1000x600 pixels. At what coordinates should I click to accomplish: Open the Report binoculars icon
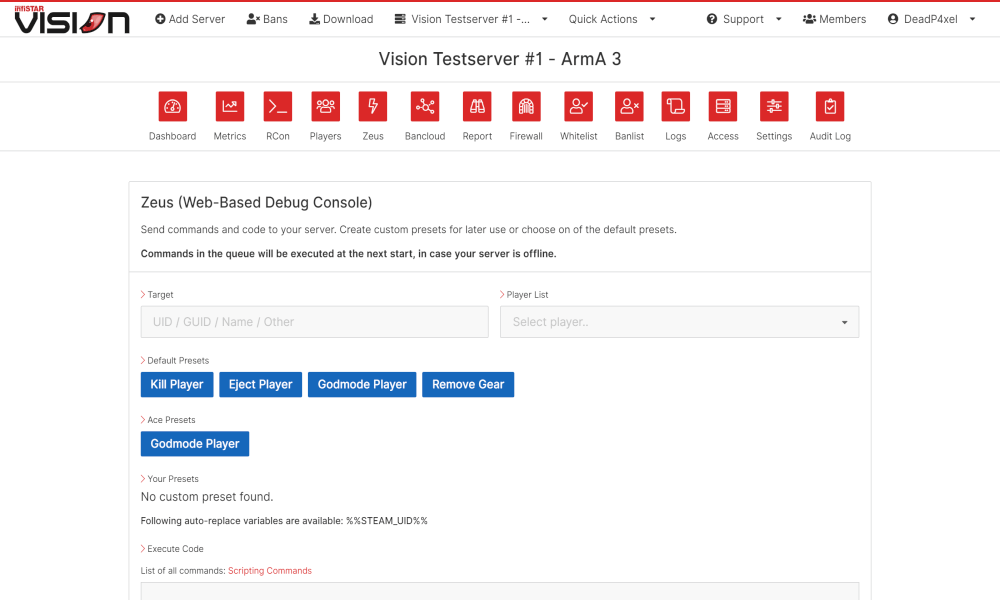click(477, 106)
